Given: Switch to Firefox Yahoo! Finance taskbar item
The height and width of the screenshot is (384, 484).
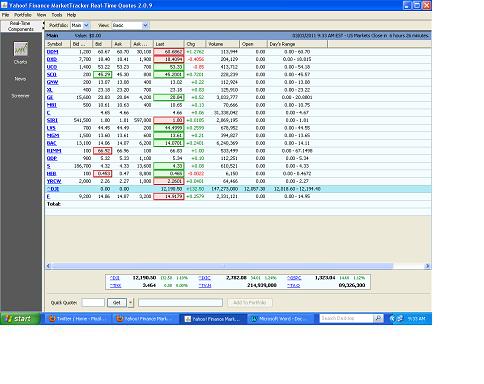Looking at the screenshot, I should 145,319.
